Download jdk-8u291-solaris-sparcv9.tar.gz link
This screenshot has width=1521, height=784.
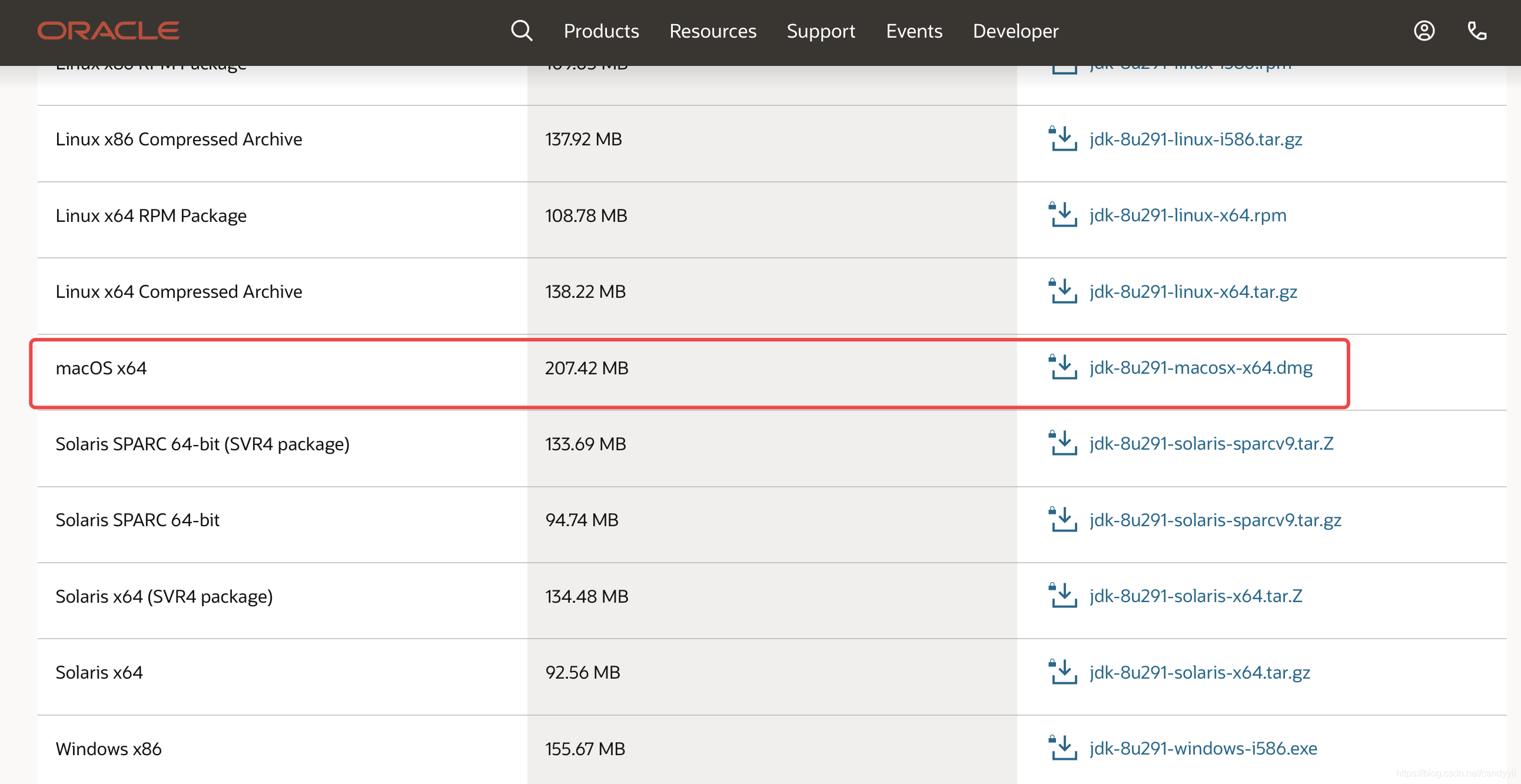pyautogui.click(x=1215, y=520)
